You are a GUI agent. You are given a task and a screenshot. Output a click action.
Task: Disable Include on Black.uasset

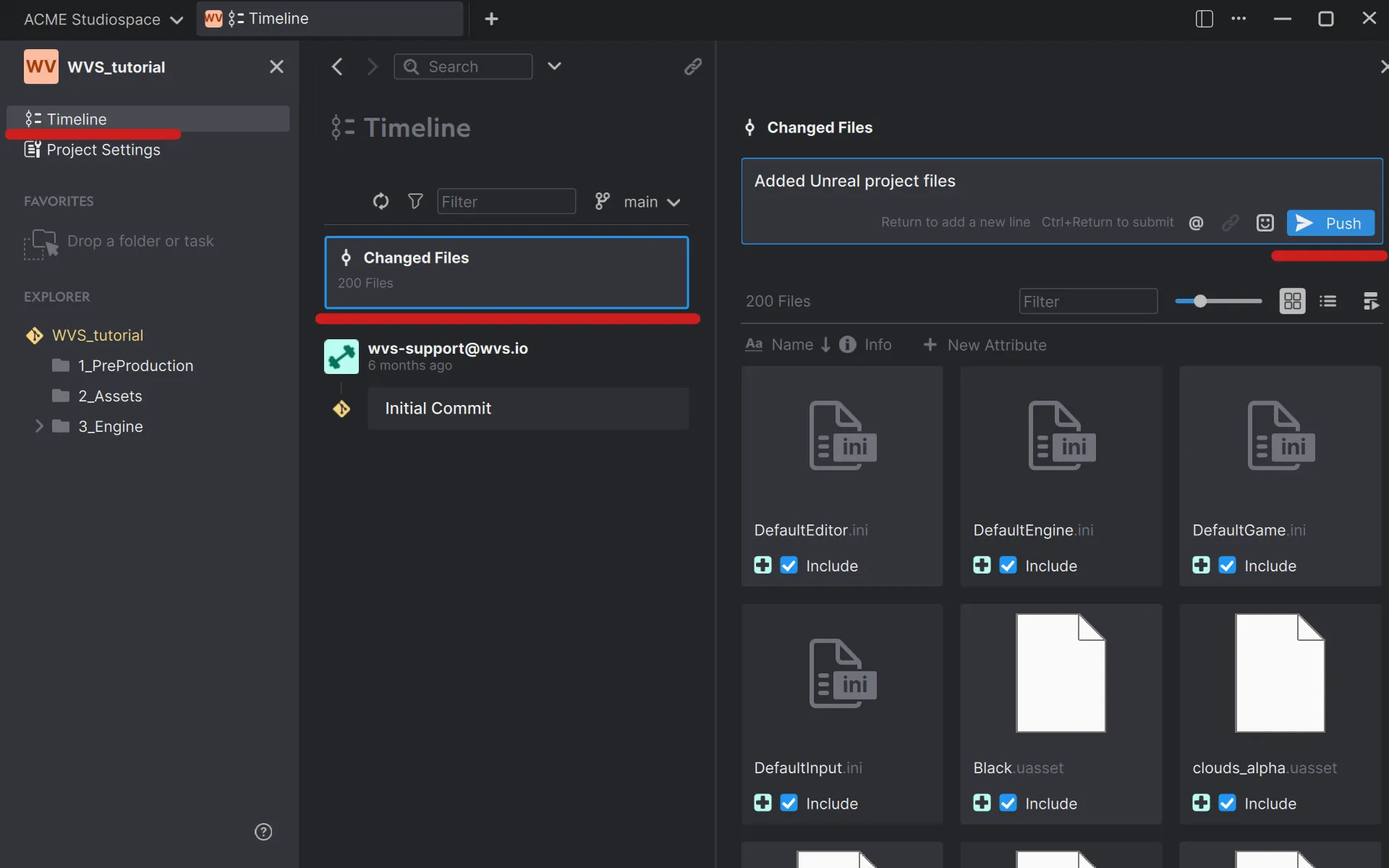point(1008,803)
